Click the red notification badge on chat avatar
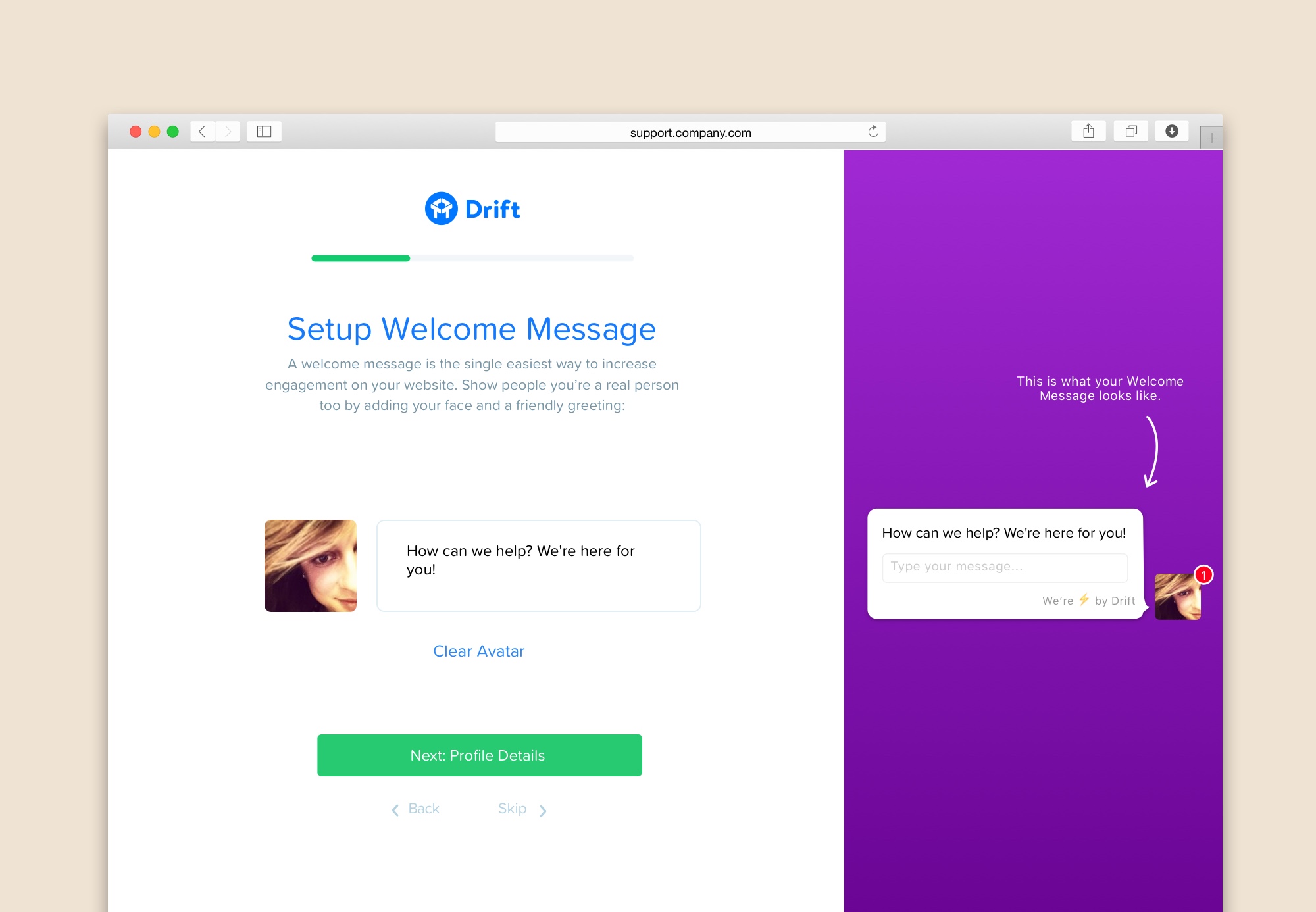Screen dimensions: 1316x912 tap(1203, 575)
